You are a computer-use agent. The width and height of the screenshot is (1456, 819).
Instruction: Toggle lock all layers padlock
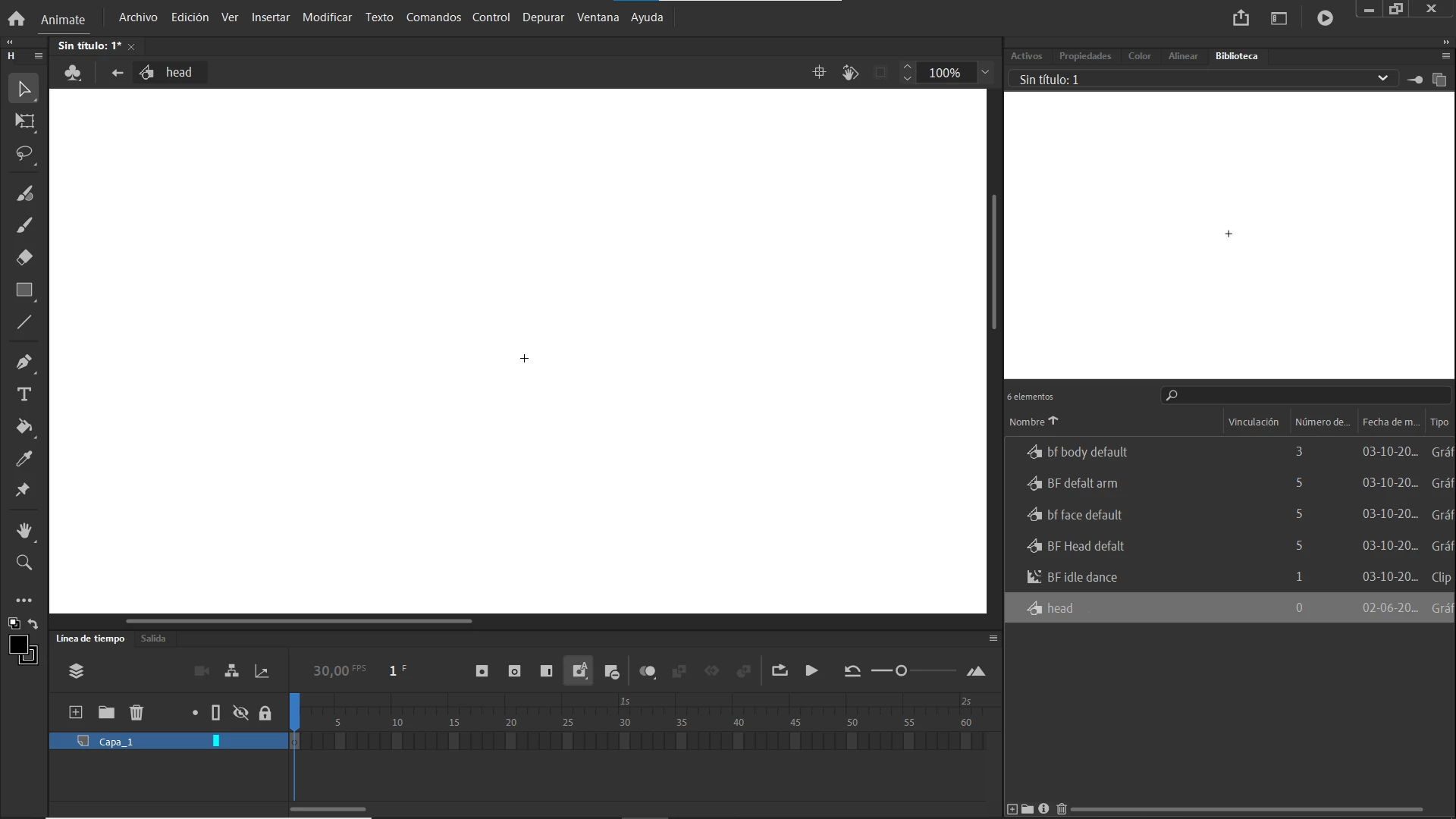point(265,713)
